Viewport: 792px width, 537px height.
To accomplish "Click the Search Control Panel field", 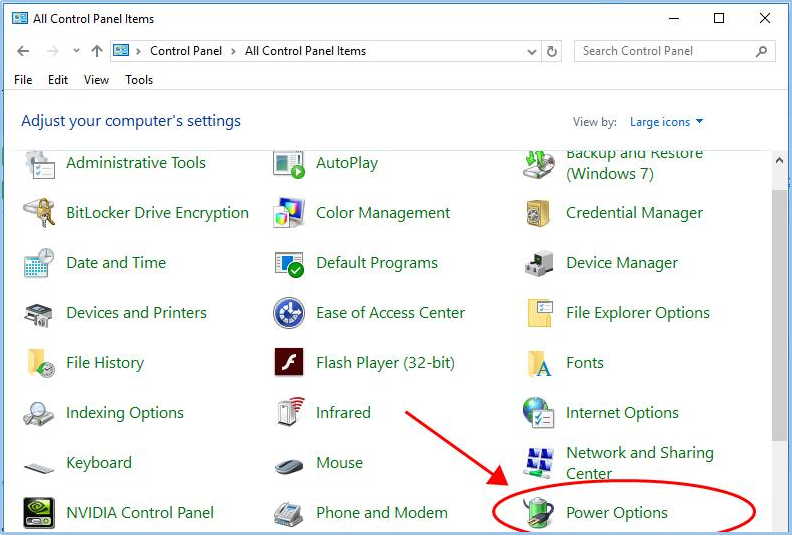I will pos(664,51).
